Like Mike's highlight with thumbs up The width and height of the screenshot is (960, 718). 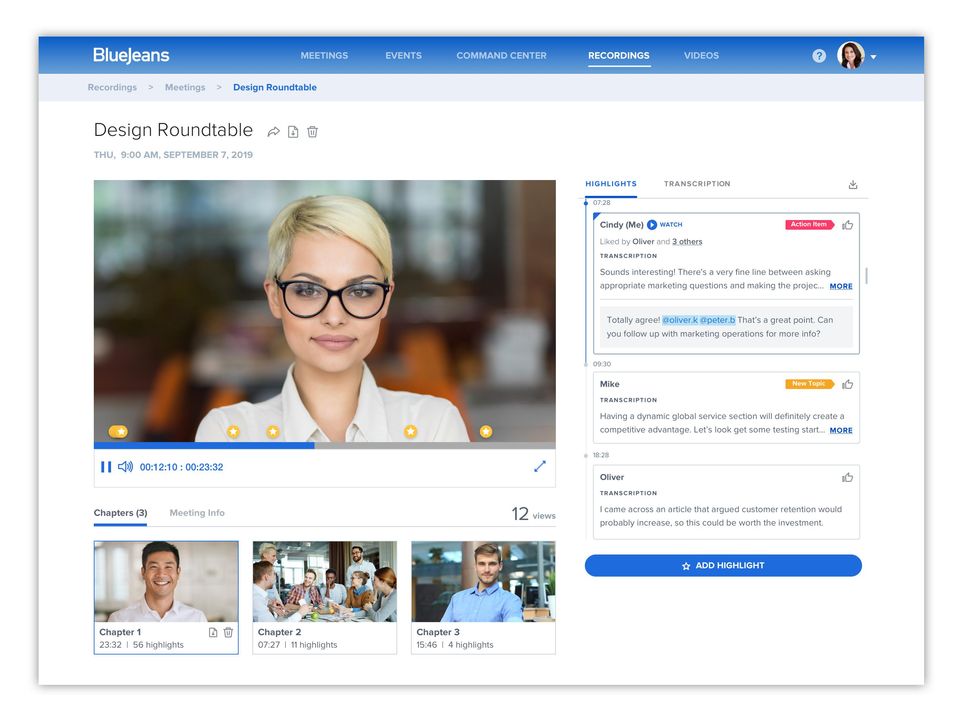(x=847, y=384)
